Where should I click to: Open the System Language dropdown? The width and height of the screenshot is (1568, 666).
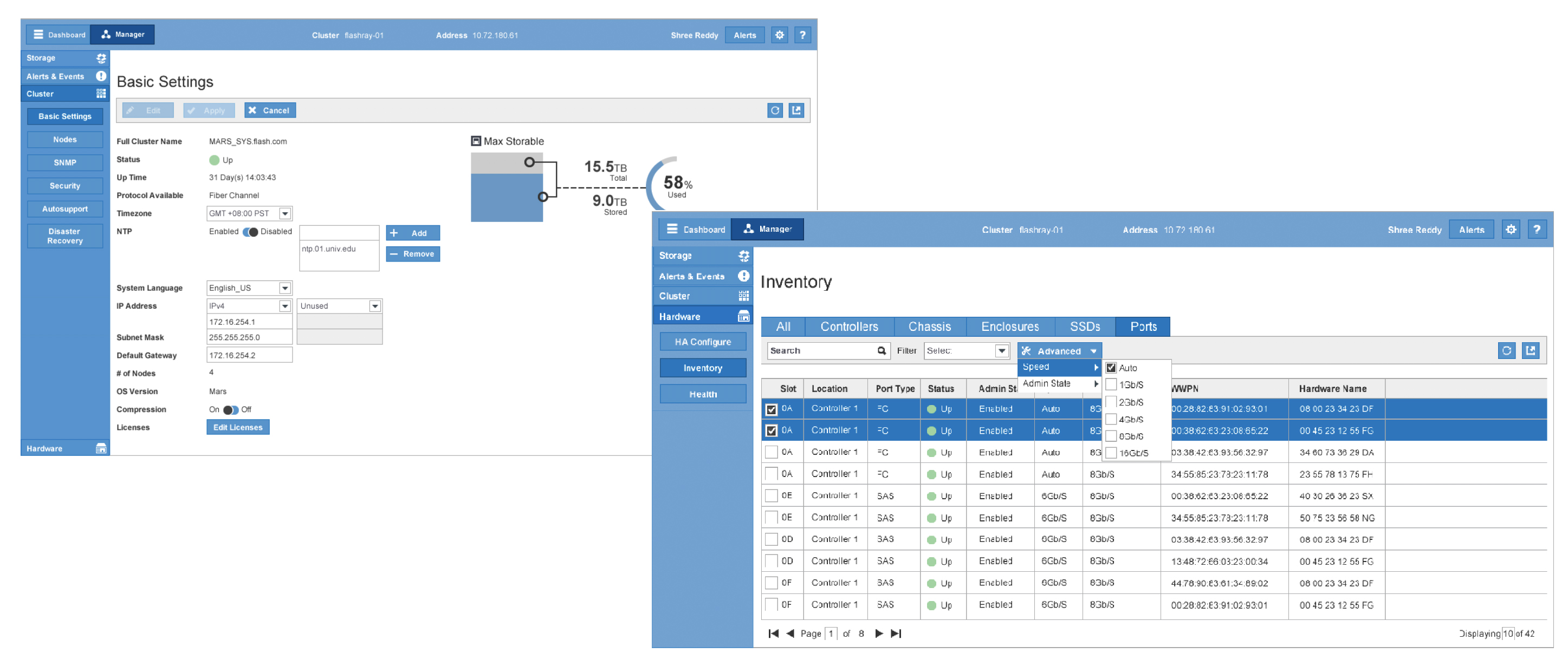tap(284, 288)
